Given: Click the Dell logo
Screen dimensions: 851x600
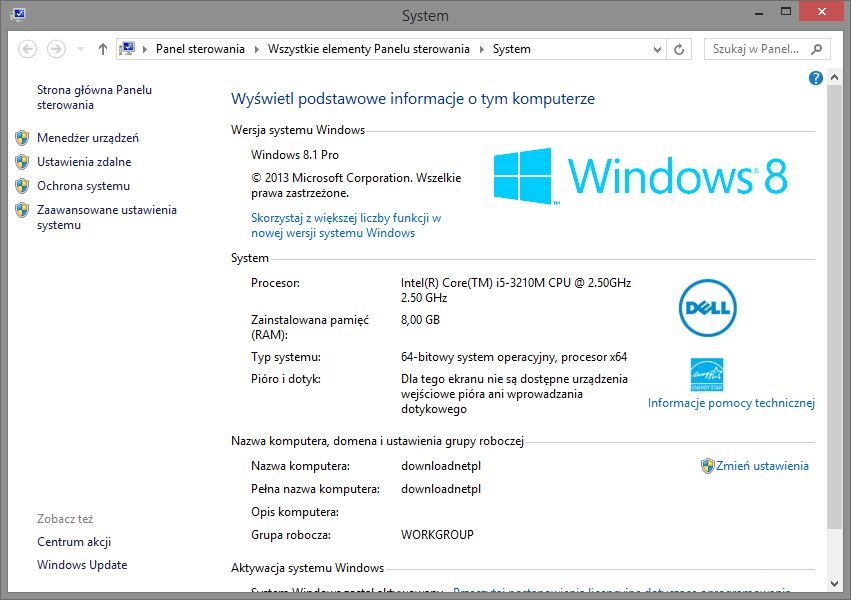Looking at the screenshot, I should [708, 308].
